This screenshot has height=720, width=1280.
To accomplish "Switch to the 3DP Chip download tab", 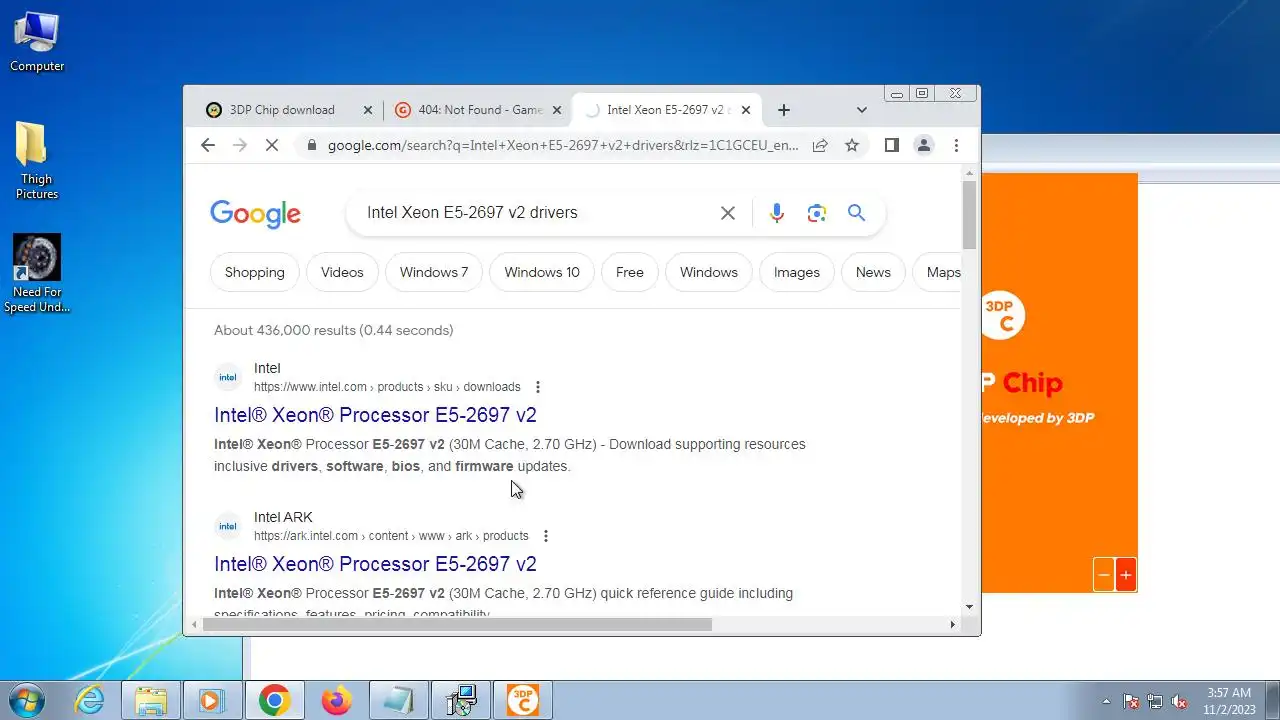I will (x=281, y=110).
